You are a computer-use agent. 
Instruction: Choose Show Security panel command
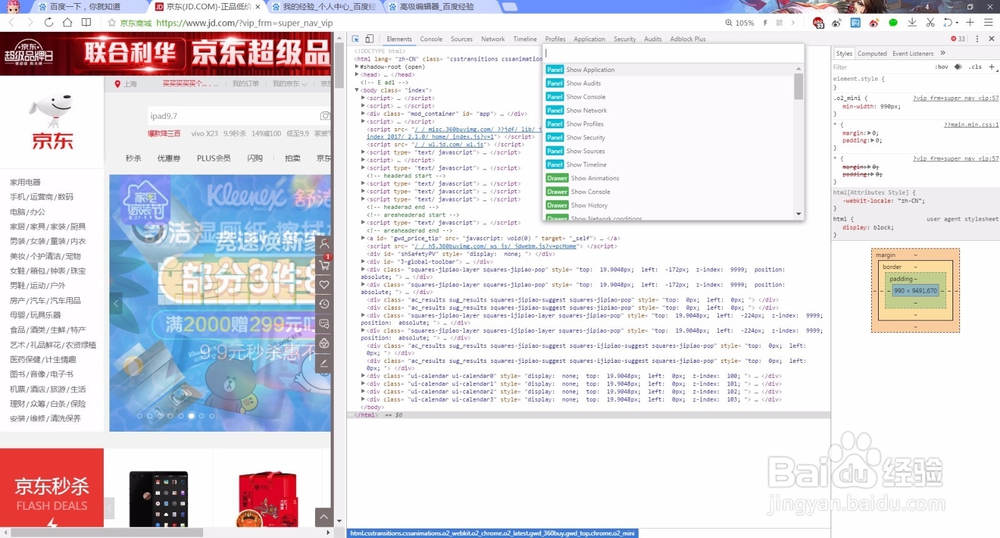pos(670,137)
